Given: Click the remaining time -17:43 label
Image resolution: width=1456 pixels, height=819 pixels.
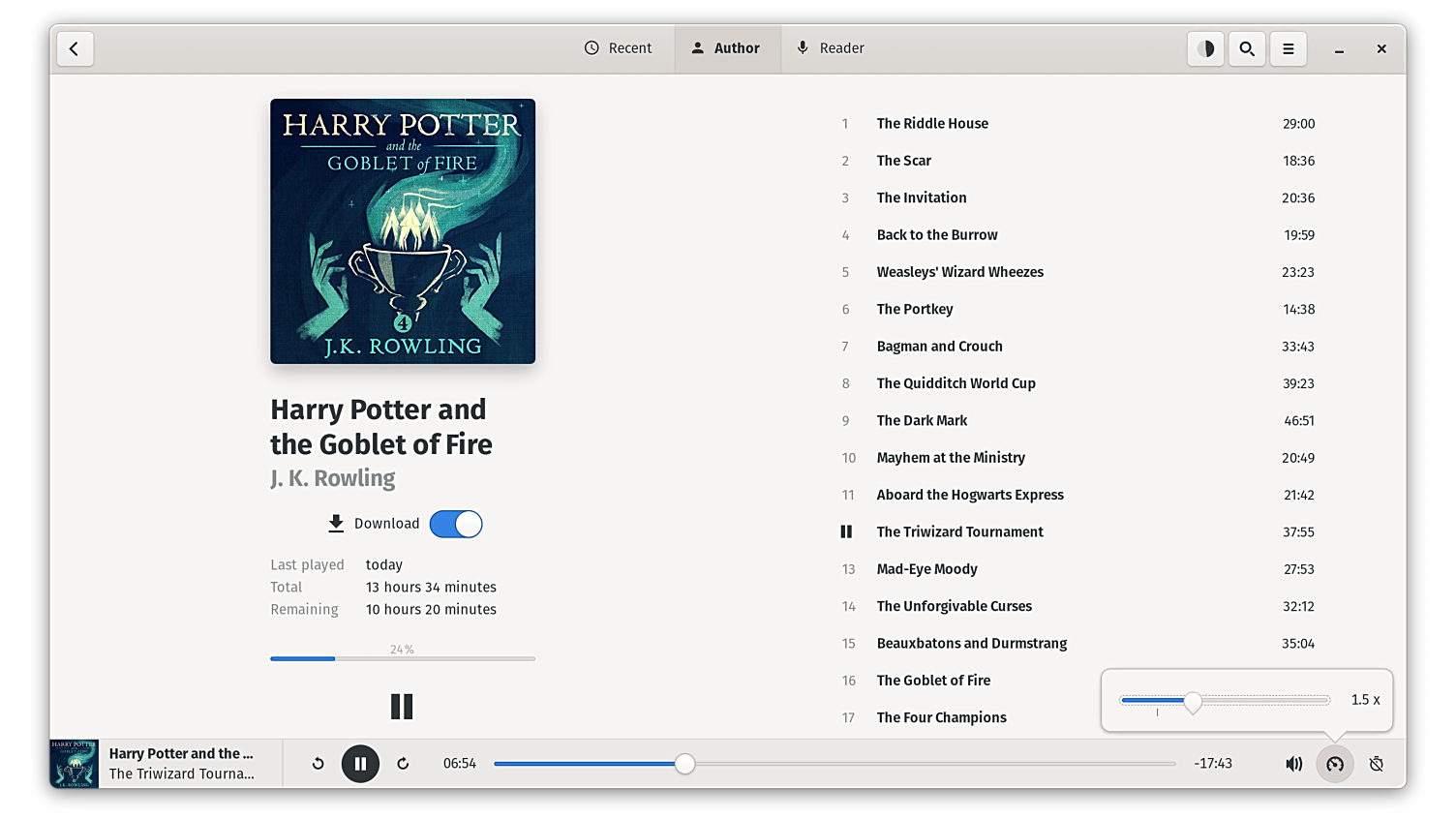Looking at the screenshot, I should coord(1213,764).
